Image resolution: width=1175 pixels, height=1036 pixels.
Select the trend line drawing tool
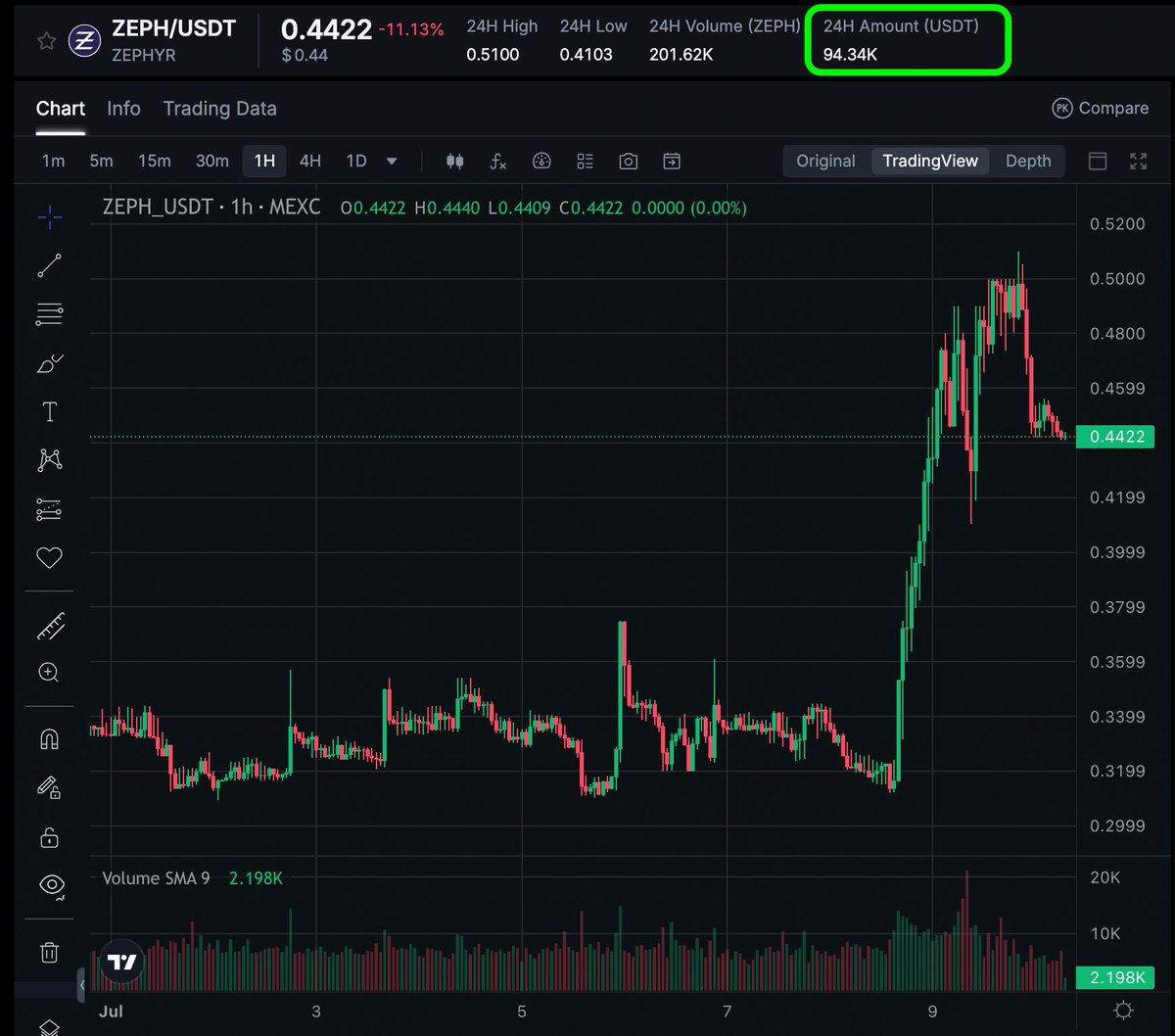50,265
